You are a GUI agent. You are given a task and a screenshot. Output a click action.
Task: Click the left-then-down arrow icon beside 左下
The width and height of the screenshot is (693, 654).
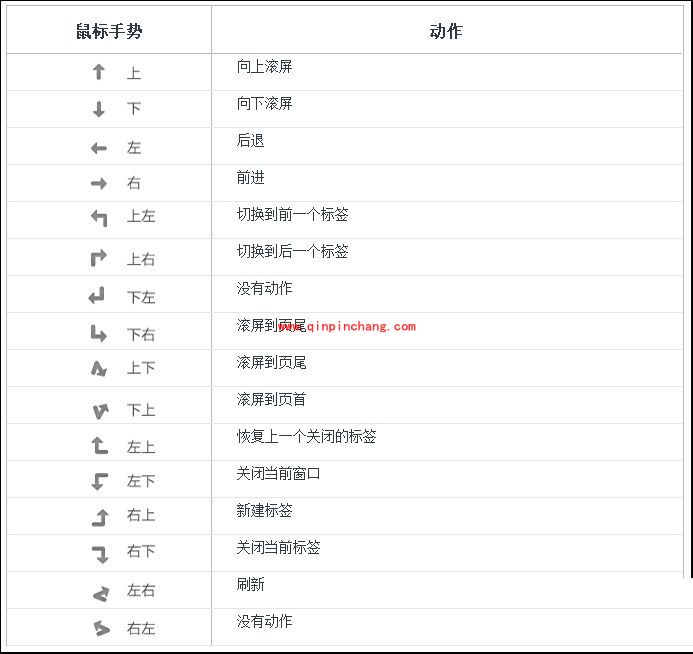tap(99, 481)
